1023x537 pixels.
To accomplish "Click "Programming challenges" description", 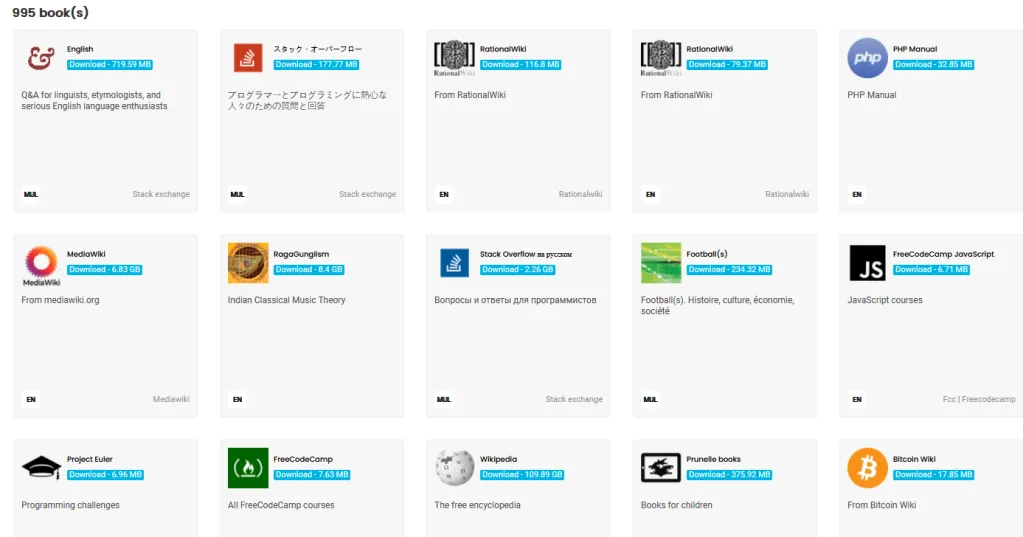I will [70, 505].
